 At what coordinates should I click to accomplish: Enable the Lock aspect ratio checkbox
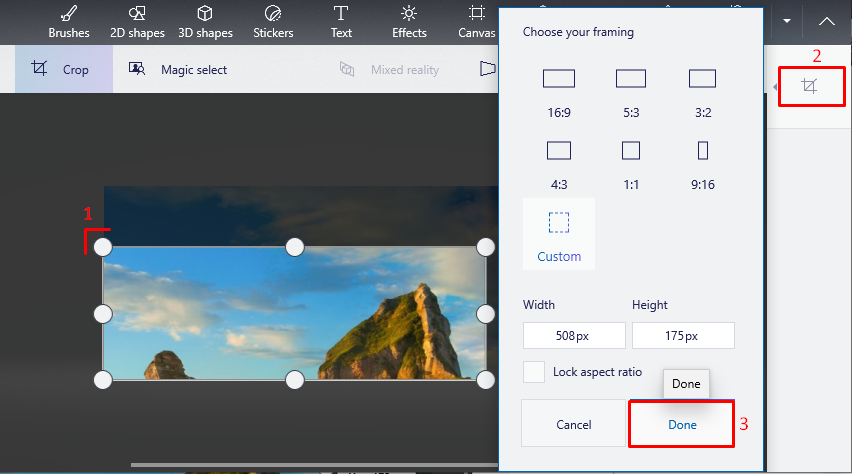point(534,372)
